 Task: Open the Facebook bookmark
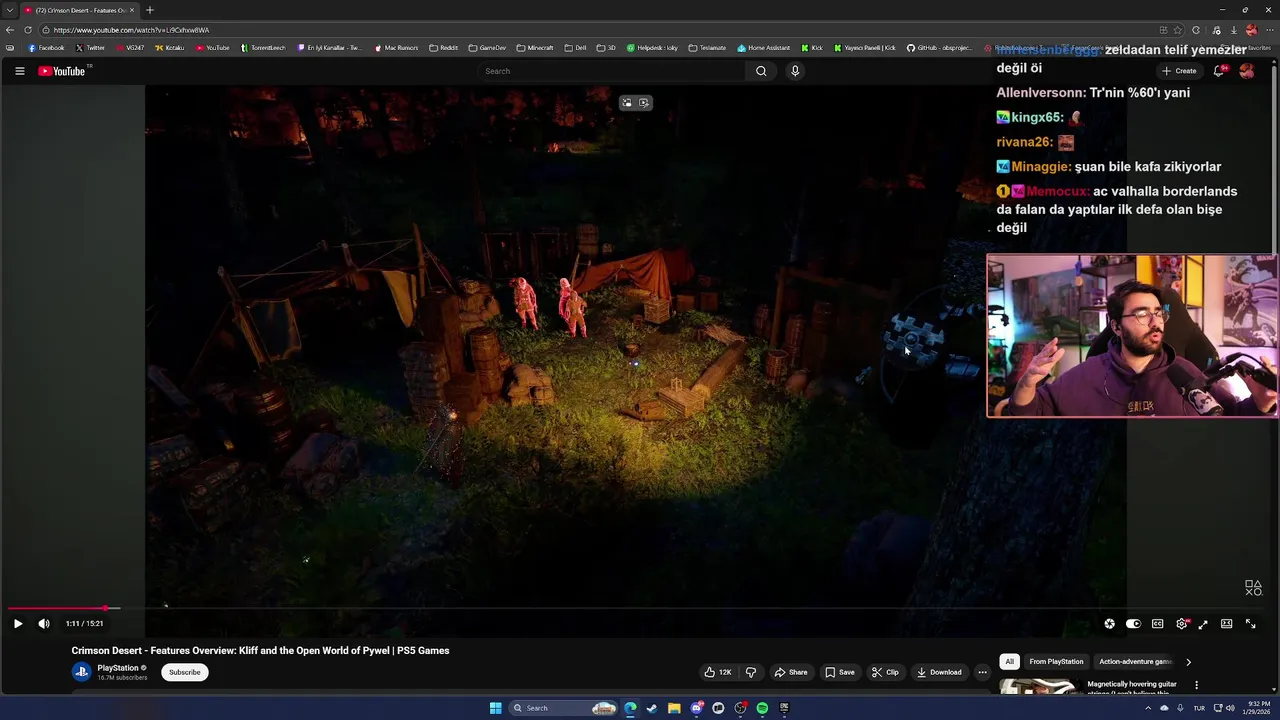coord(46,48)
